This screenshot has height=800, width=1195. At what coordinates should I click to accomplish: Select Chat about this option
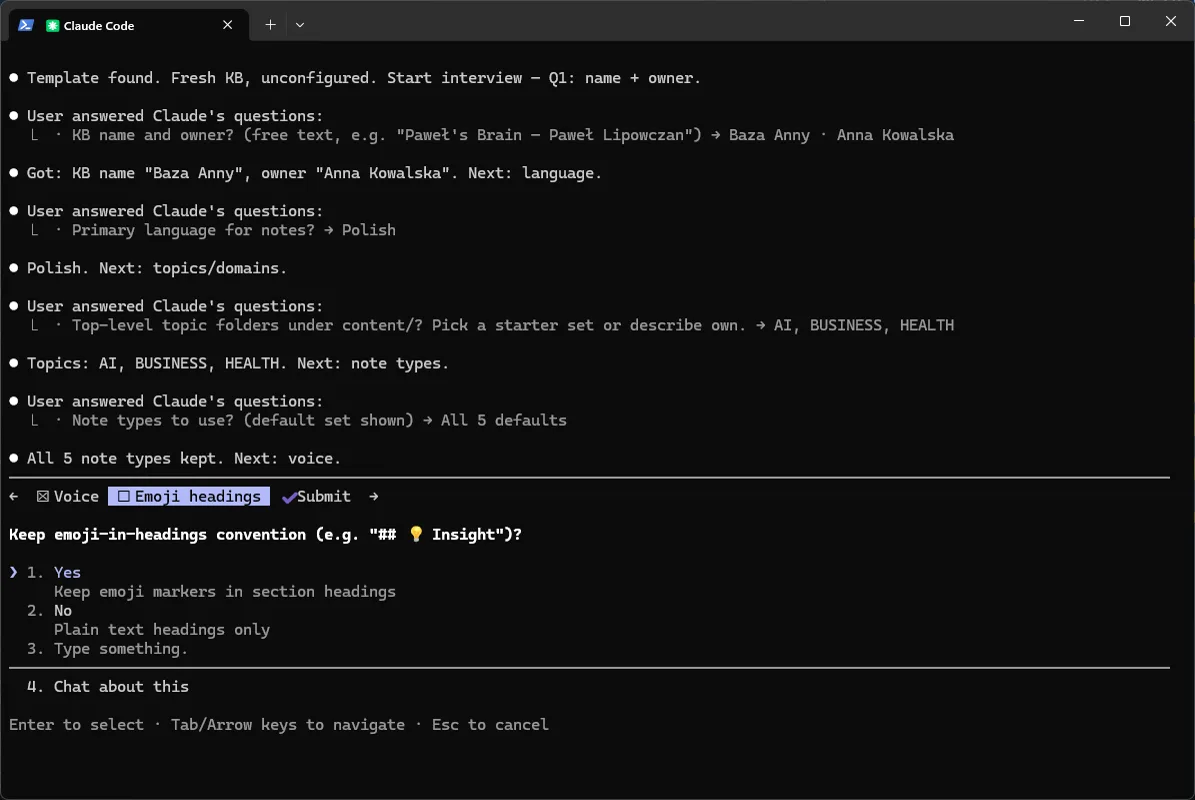tap(121, 687)
